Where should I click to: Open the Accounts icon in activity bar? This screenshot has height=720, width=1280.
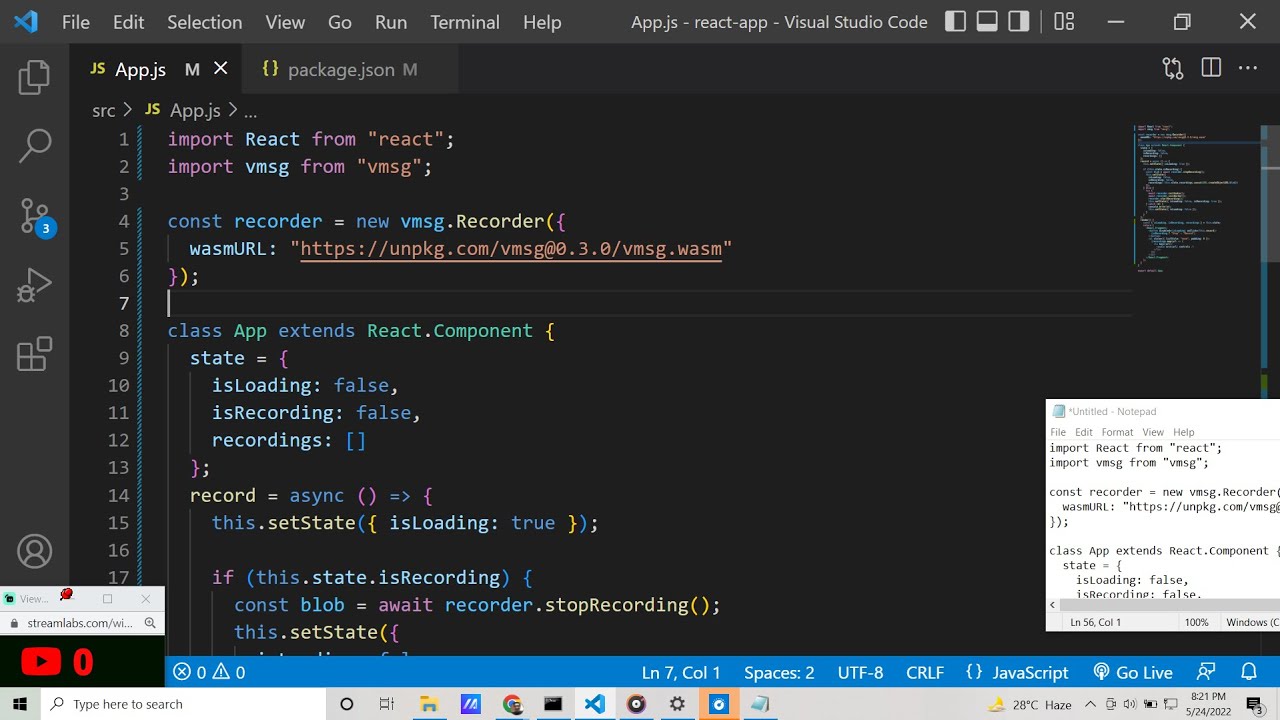34,552
